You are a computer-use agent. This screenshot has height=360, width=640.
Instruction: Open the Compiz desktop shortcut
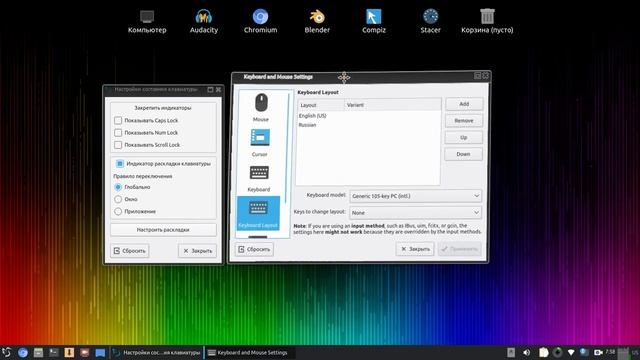pyautogui.click(x=373, y=22)
